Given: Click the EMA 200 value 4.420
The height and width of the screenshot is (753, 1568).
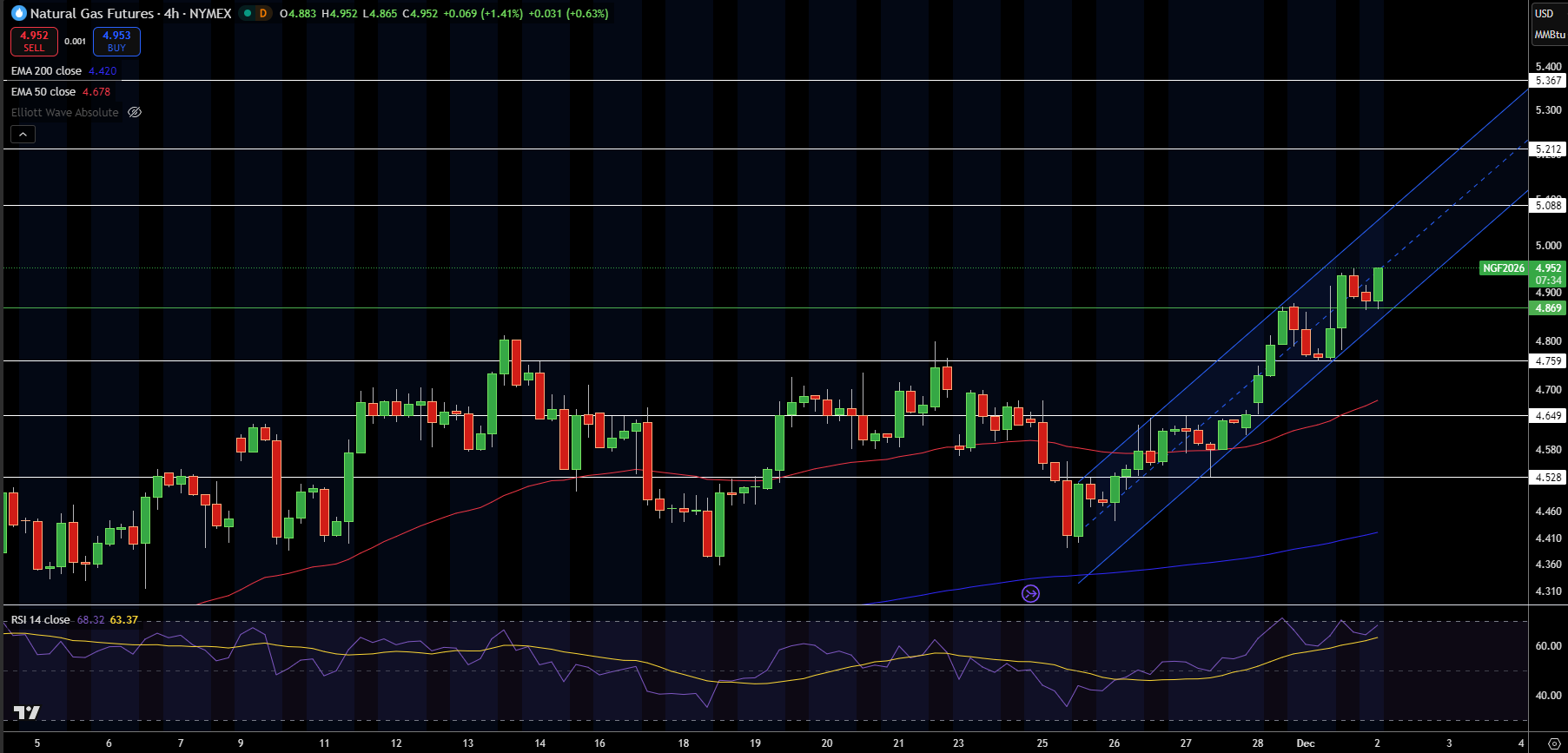Looking at the screenshot, I should coord(103,71).
